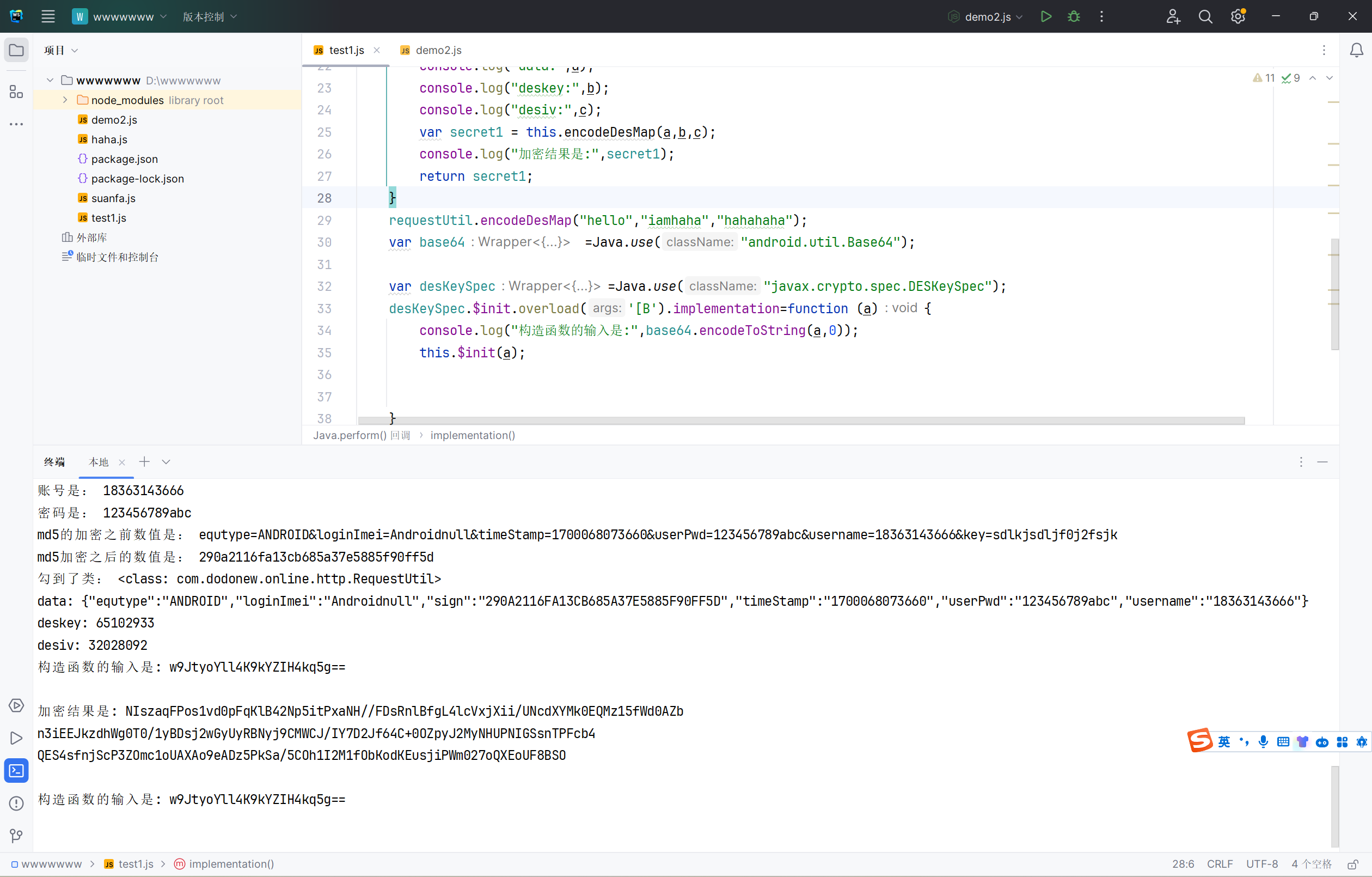This screenshot has height=877, width=1372.
Task: Hide the terminal panel
Action: click(x=1322, y=461)
